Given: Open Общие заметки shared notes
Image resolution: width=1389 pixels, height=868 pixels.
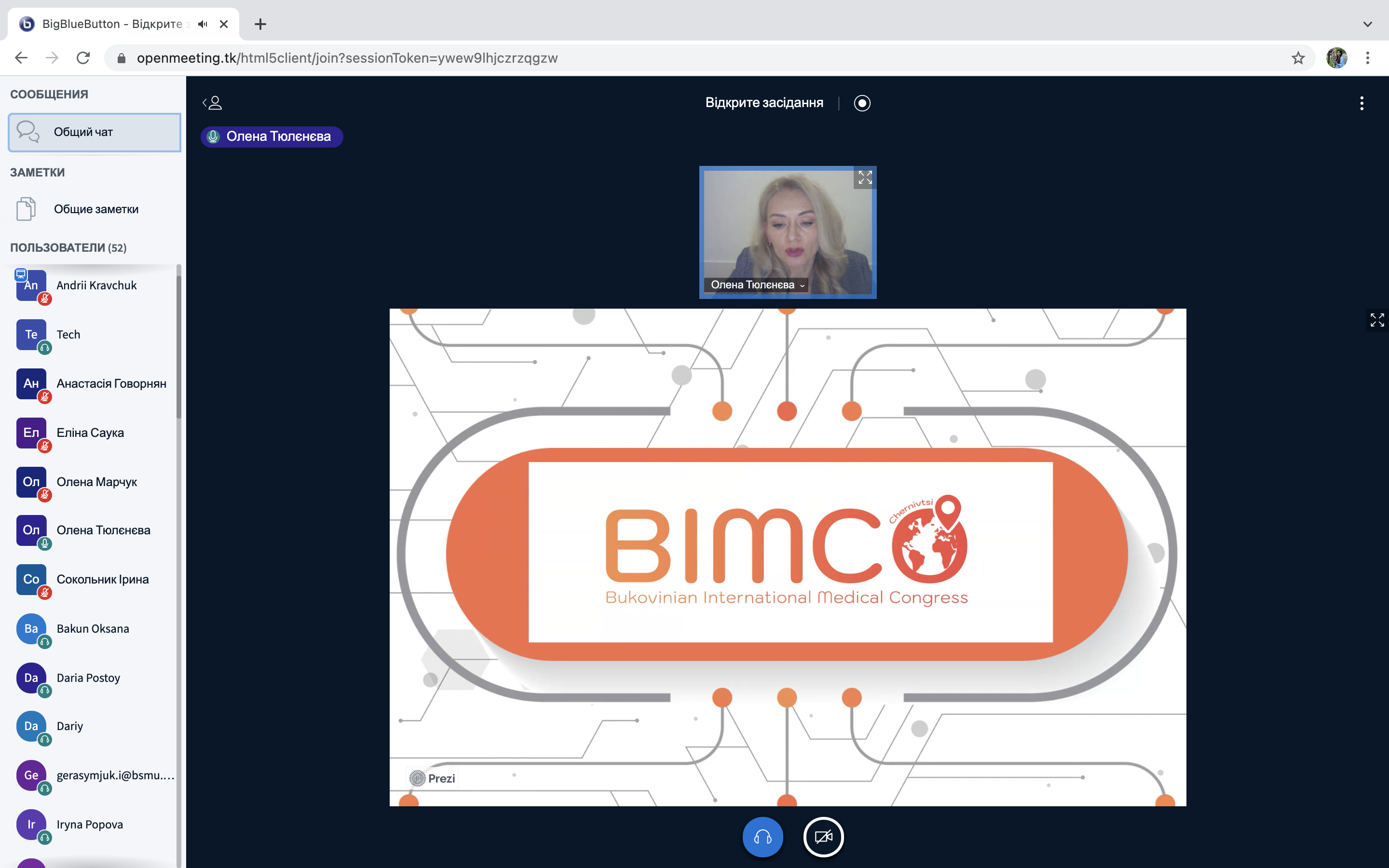Looking at the screenshot, I should pyautogui.click(x=95, y=209).
